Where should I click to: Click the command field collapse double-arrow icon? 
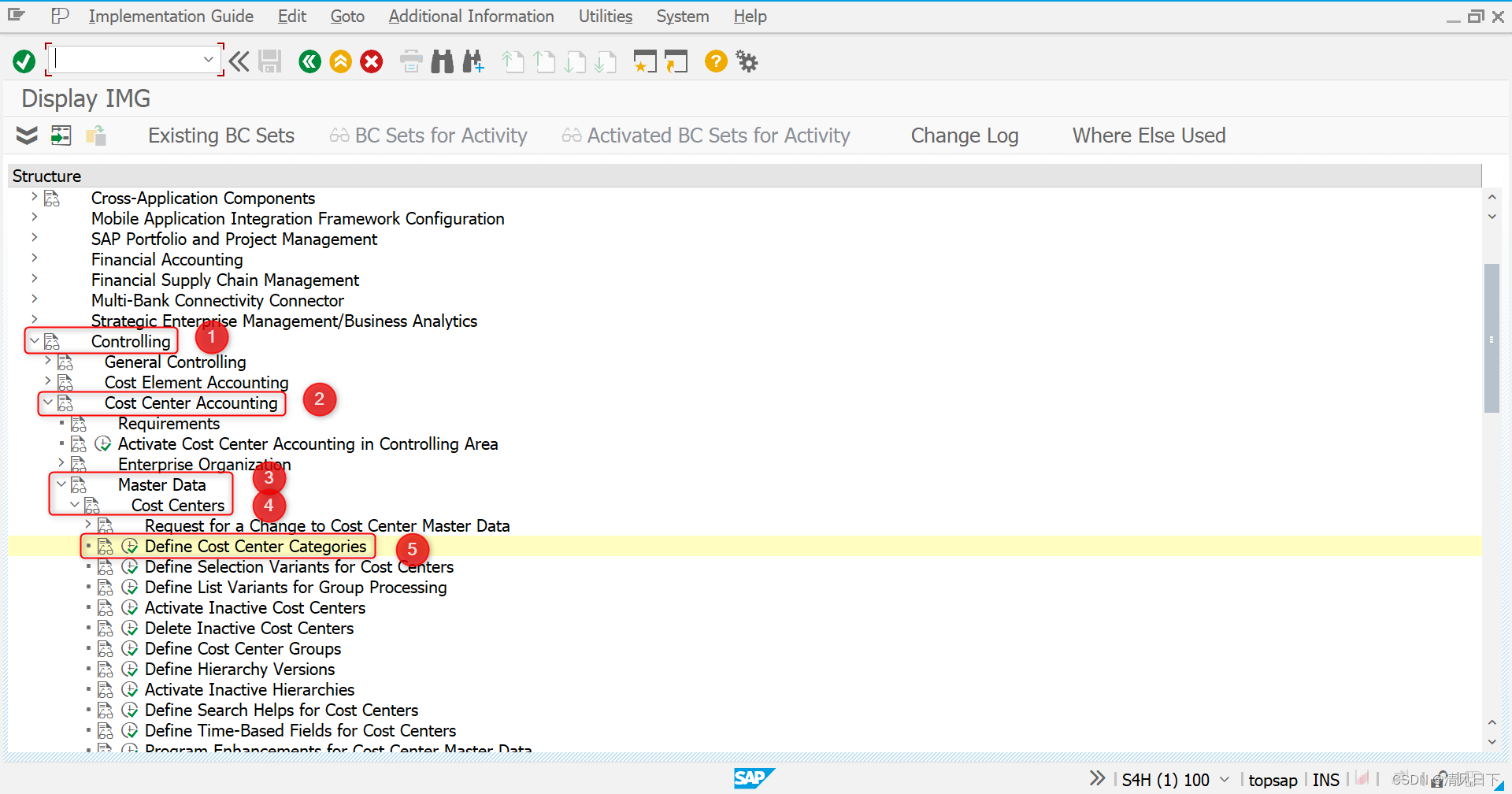pyautogui.click(x=239, y=61)
